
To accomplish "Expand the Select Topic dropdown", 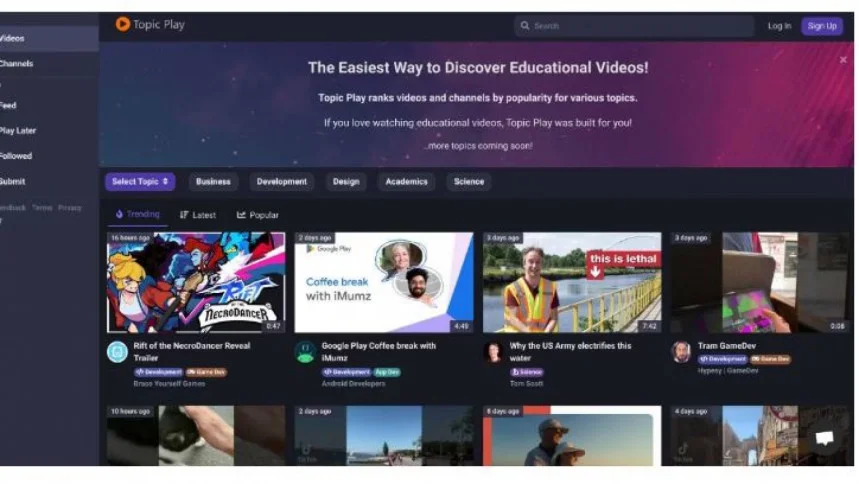I will tap(140, 182).
